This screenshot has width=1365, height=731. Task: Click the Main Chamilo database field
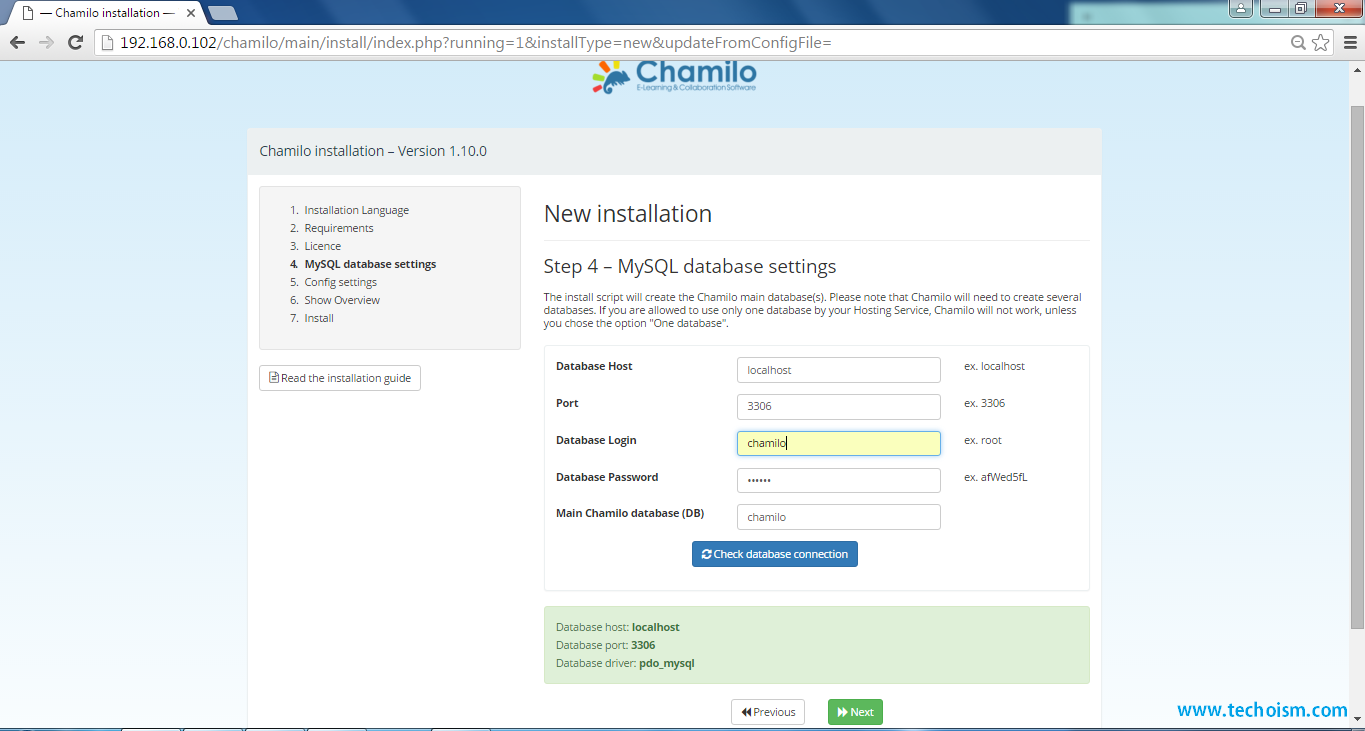coord(838,517)
